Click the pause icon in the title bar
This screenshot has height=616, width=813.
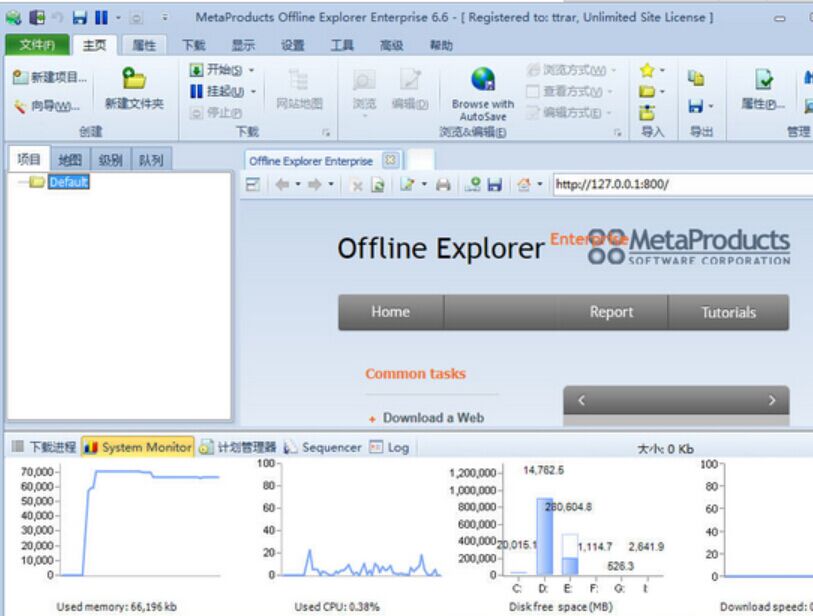click(x=101, y=18)
